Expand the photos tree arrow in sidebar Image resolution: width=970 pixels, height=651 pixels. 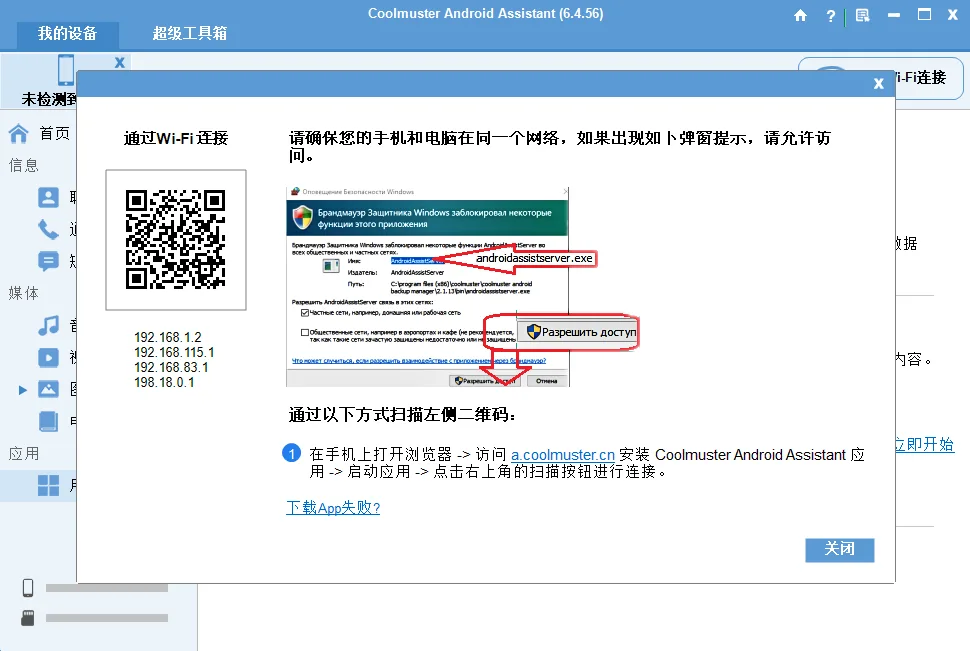22,390
